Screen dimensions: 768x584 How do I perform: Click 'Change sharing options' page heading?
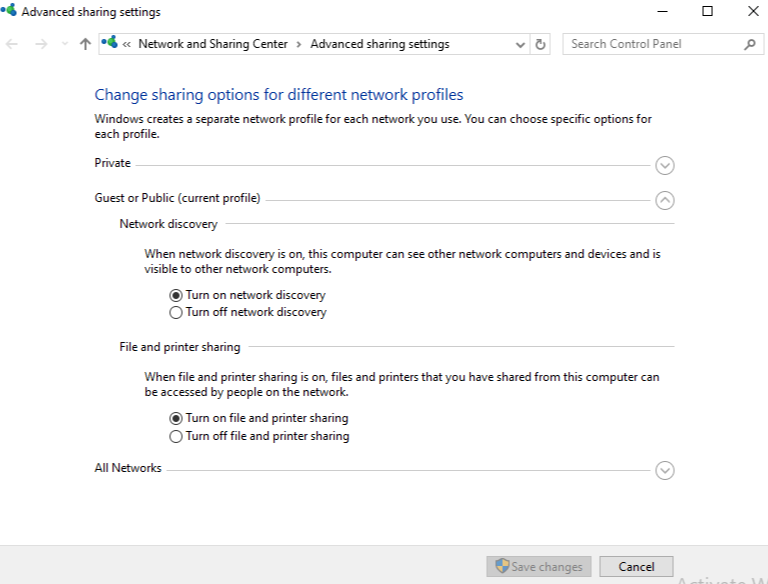[279, 95]
